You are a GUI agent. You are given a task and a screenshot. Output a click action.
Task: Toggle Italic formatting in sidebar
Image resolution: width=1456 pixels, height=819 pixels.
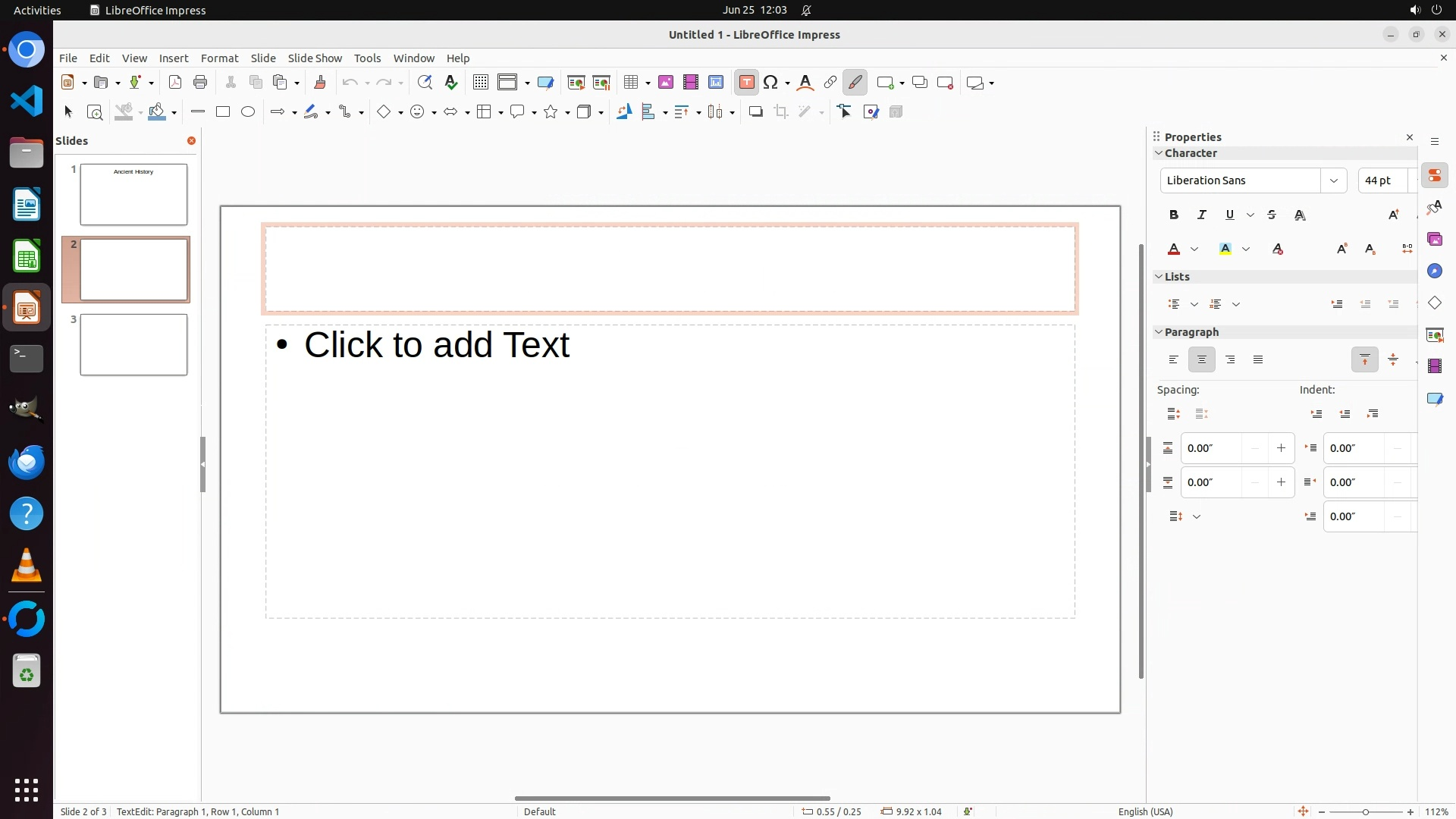(1202, 215)
